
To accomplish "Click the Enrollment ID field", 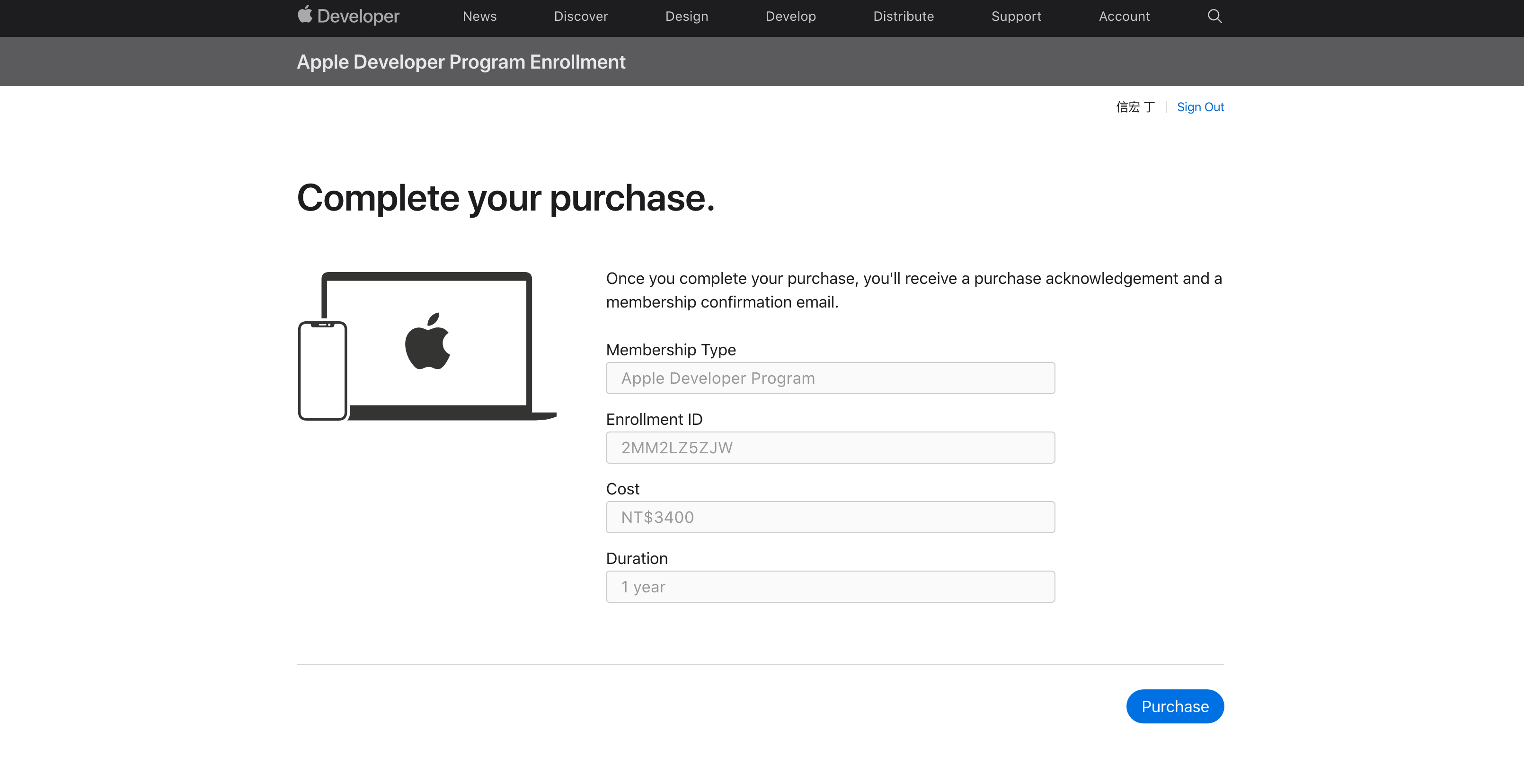I will click(829, 448).
